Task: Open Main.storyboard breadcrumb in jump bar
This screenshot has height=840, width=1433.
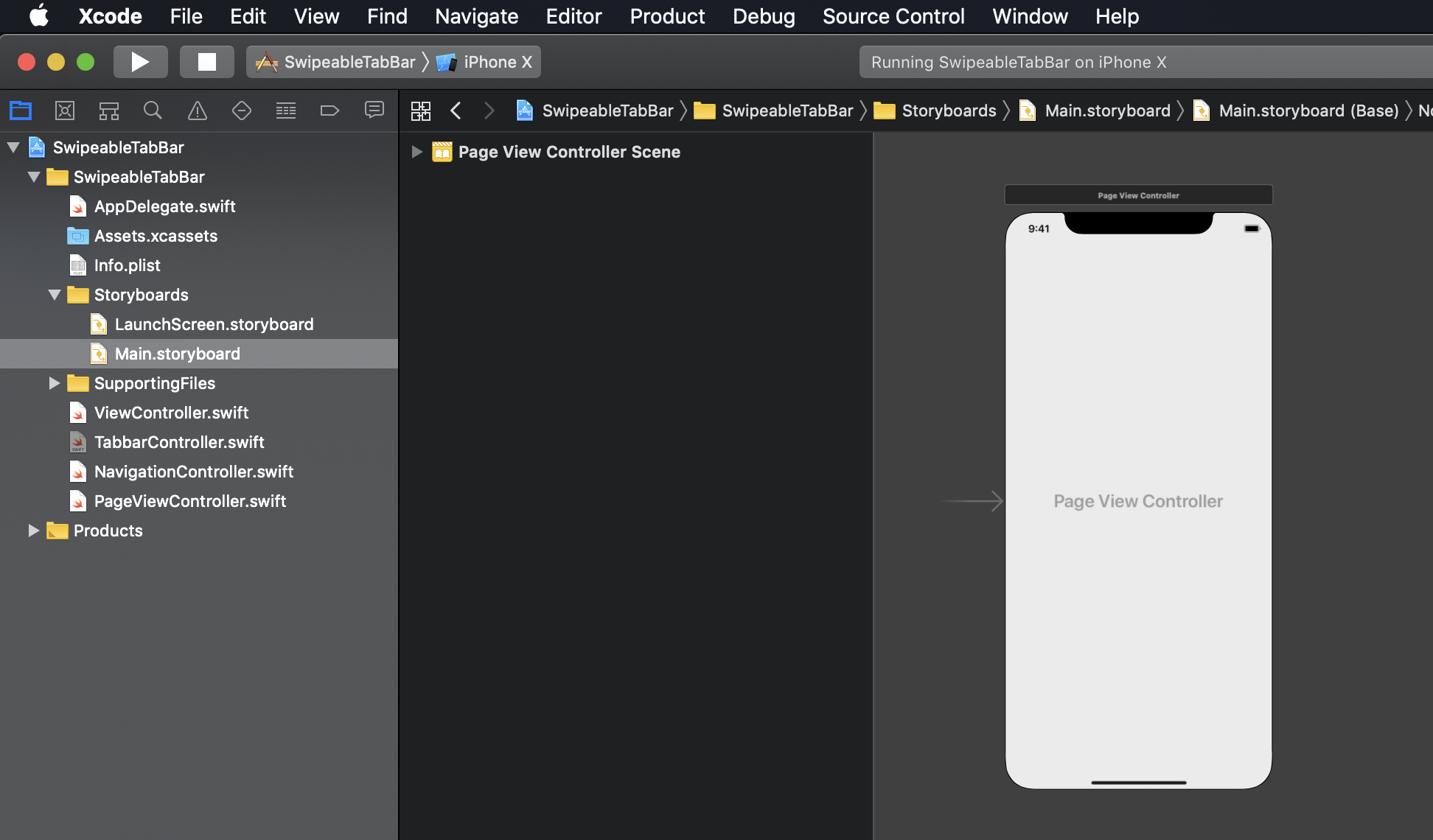Action: [1107, 111]
